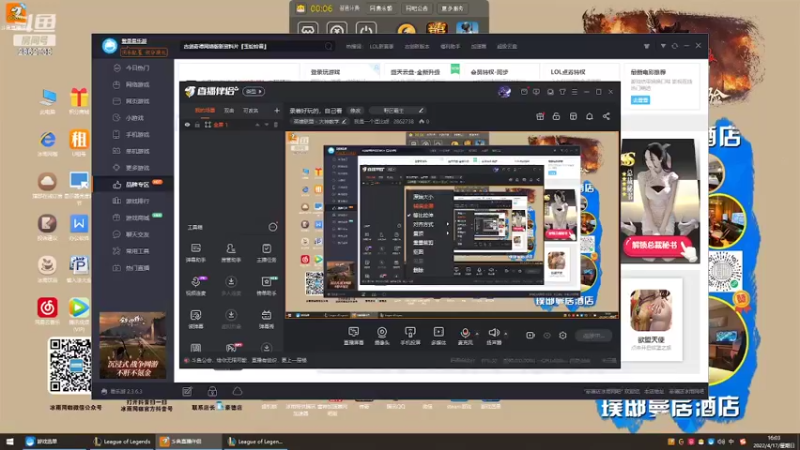The width and height of the screenshot is (800, 450).
Task: Toggle the lock on 全屏1 source
Action: (197, 124)
